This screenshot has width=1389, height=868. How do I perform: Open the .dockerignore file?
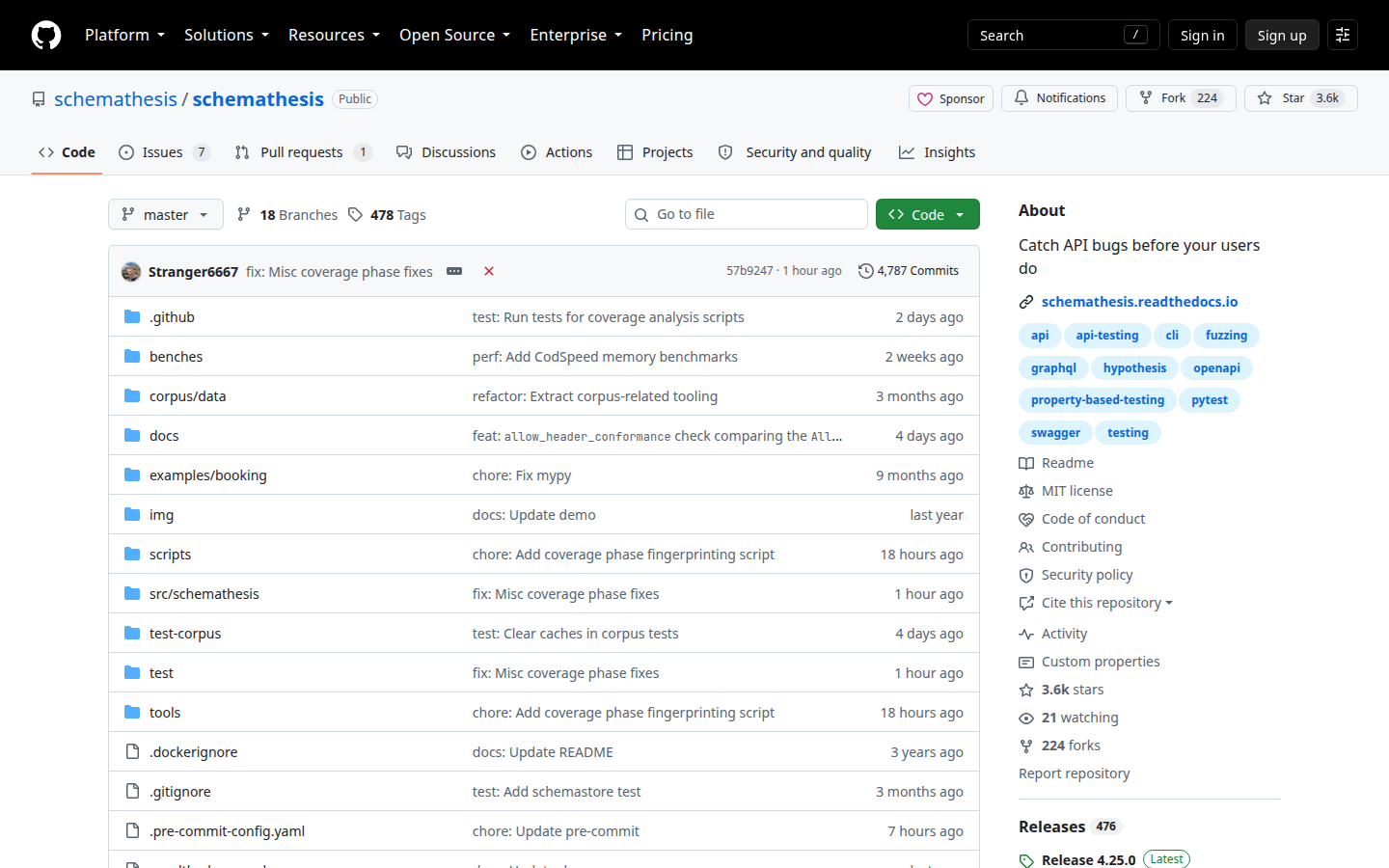point(193,752)
